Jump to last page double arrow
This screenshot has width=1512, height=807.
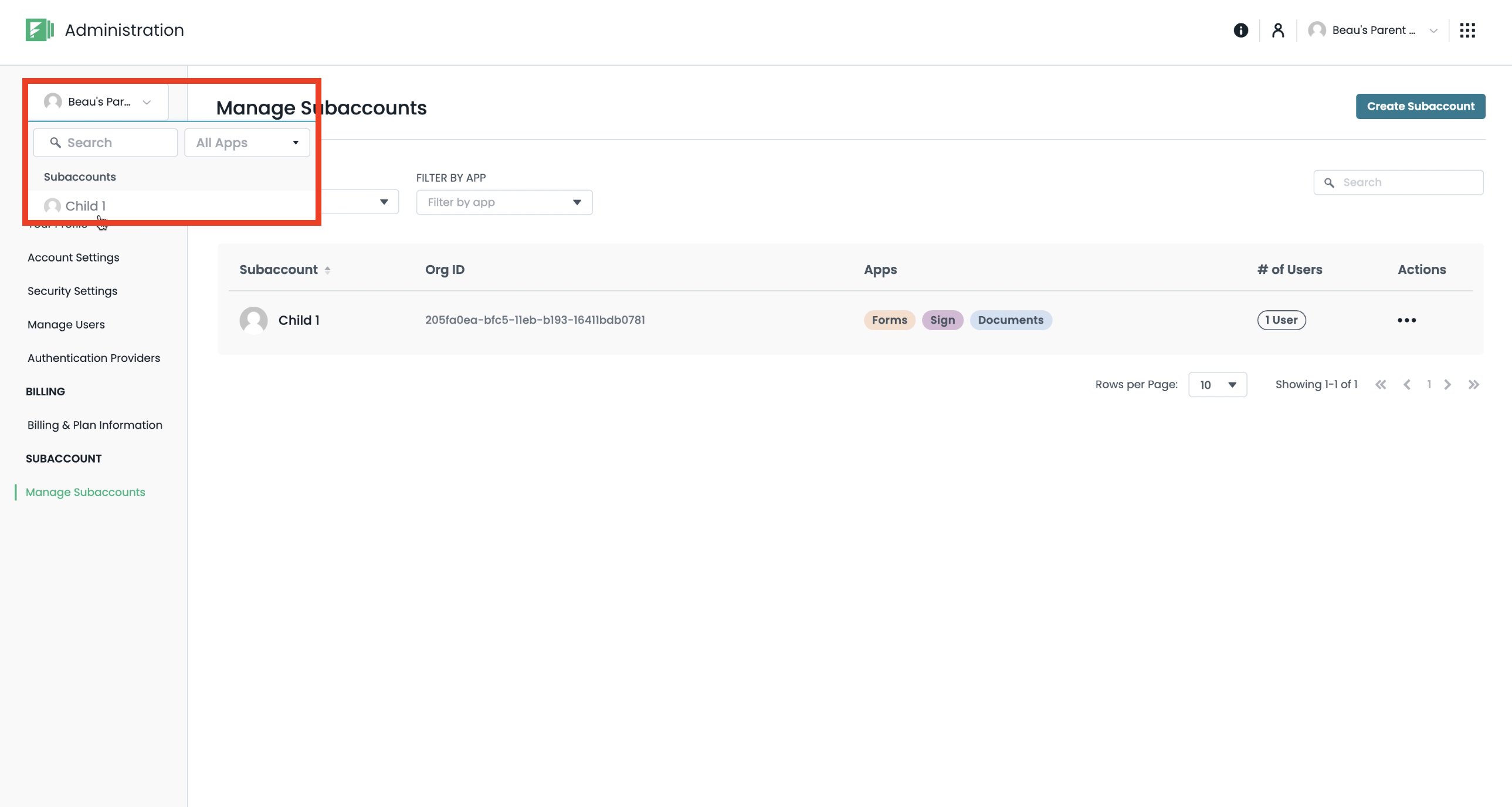[x=1473, y=384]
